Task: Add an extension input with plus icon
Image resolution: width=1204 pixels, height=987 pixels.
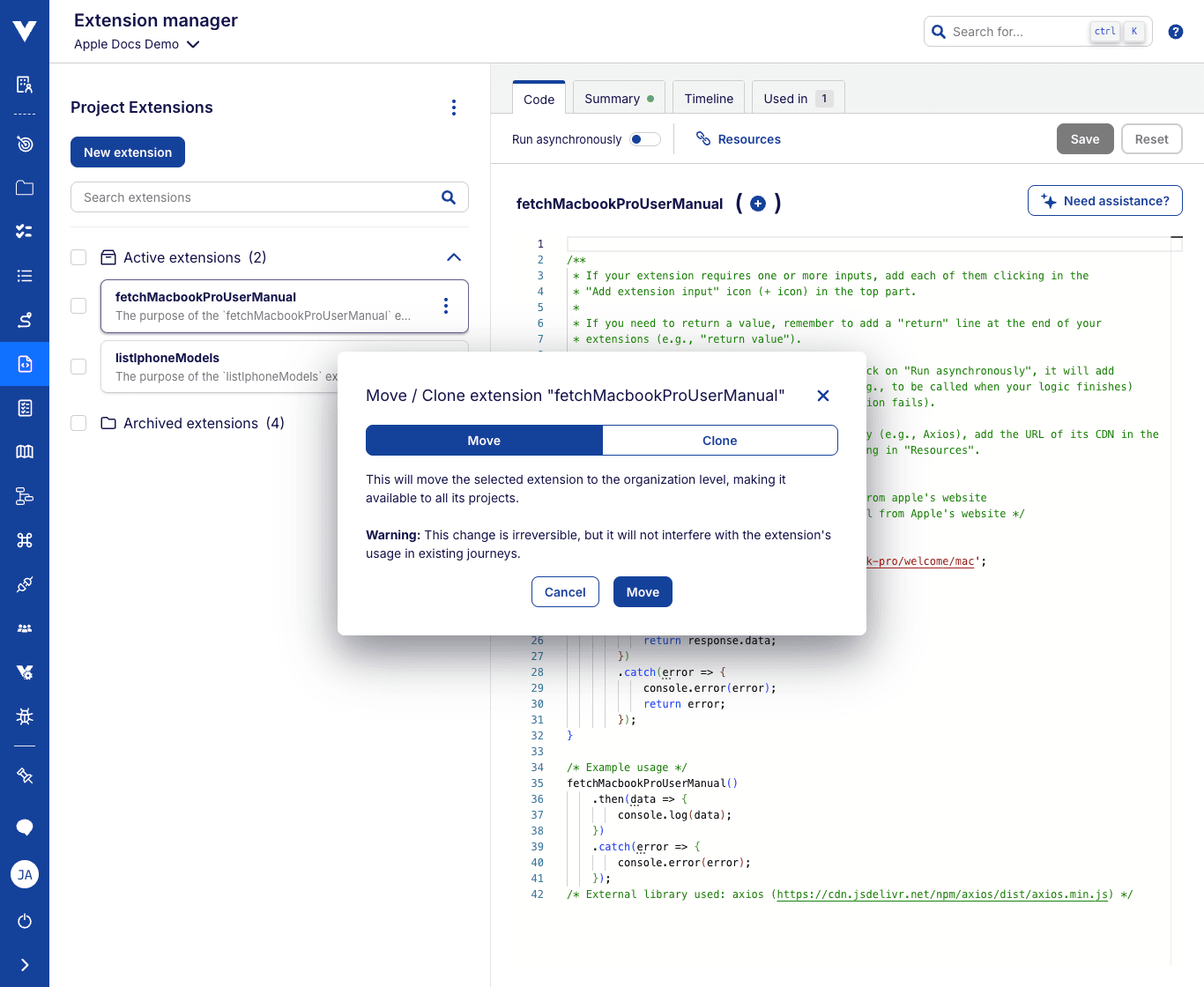Action: [x=758, y=204]
